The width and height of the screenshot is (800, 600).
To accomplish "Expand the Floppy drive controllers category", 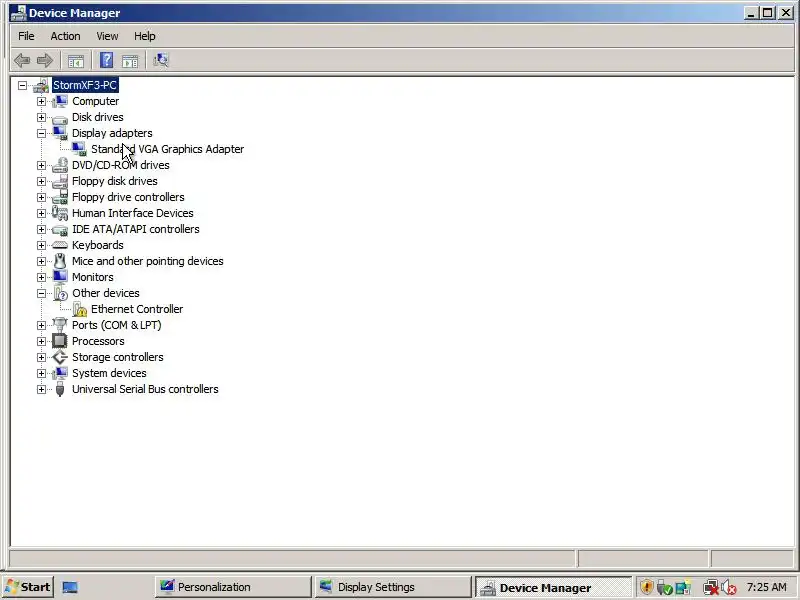I will pyautogui.click(x=41, y=197).
